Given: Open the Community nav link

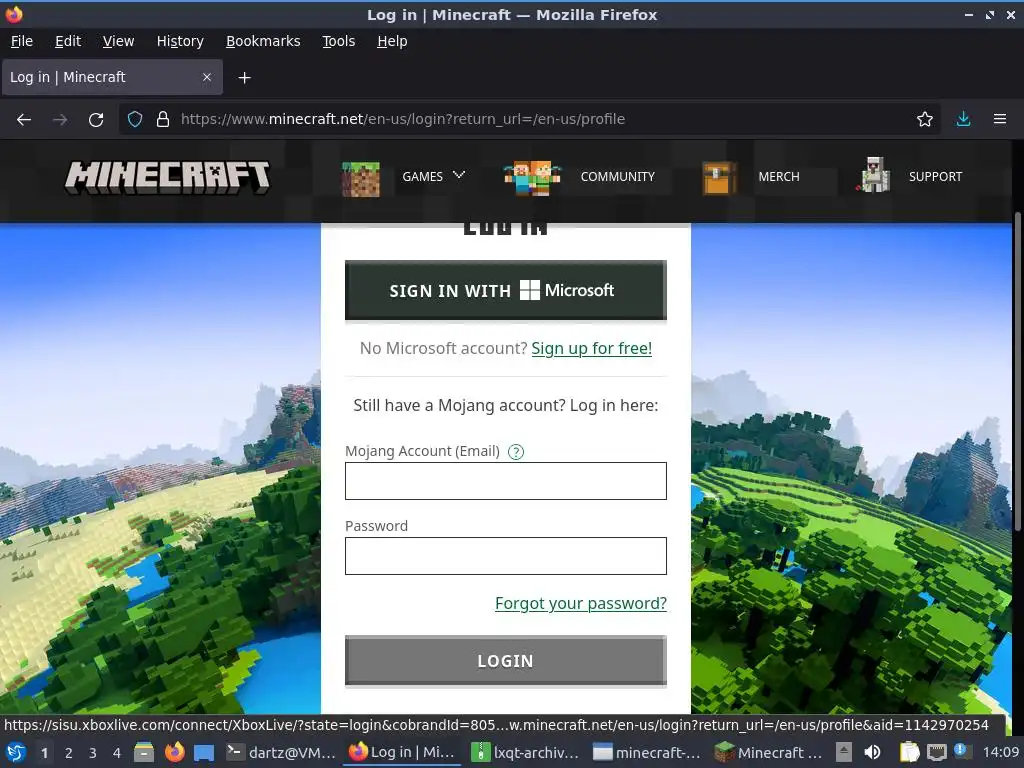Looking at the screenshot, I should tap(617, 176).
